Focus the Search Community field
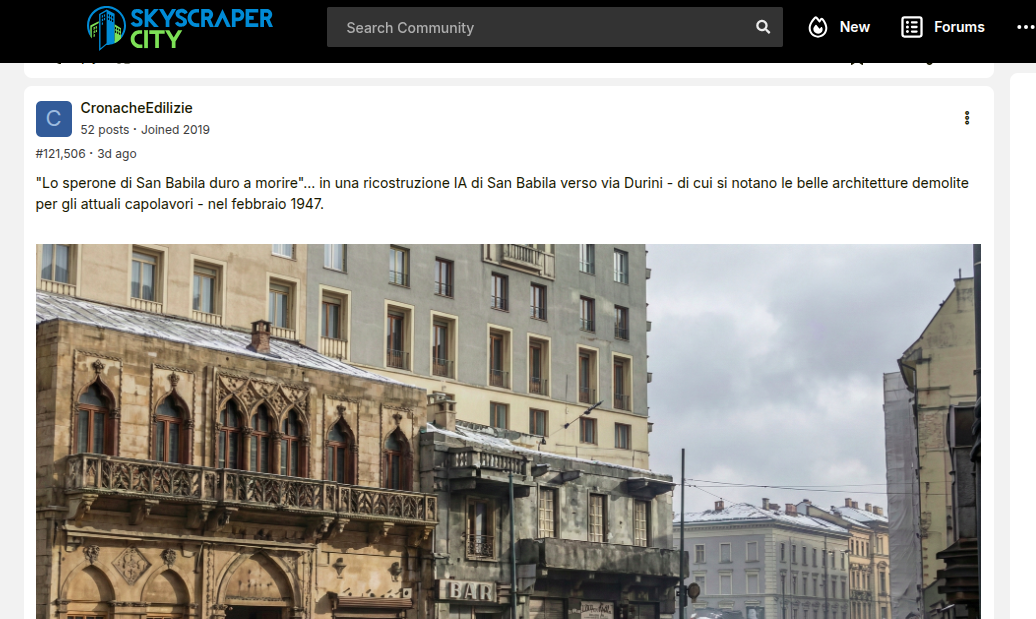The height and width of the screenshot is (619, 1036). coord(540,27)
